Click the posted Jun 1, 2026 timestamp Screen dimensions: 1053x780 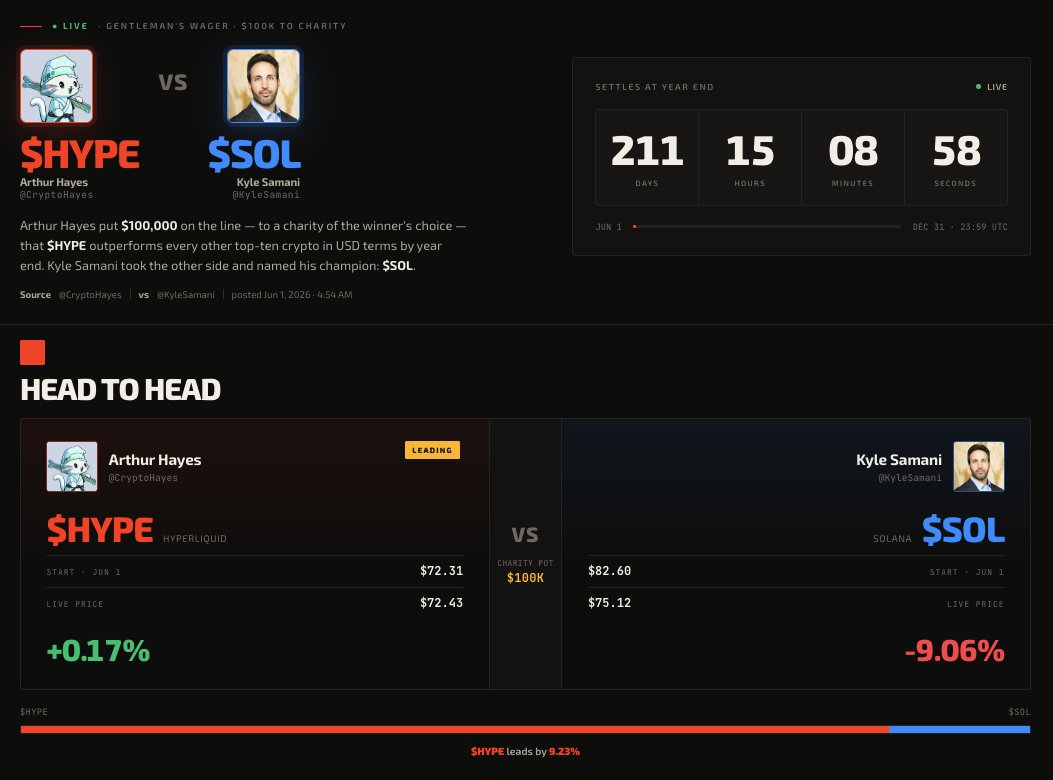click(291, 295)
